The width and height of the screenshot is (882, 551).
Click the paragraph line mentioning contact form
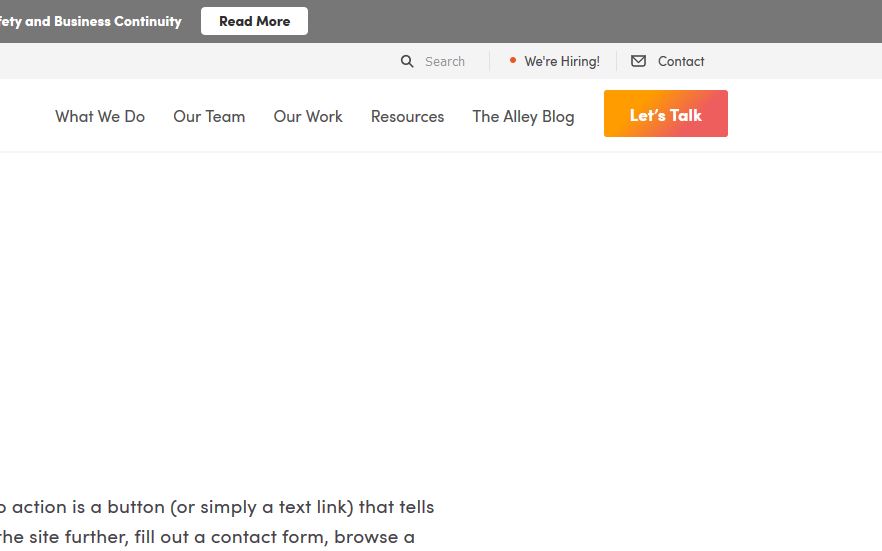pos(207,537)
